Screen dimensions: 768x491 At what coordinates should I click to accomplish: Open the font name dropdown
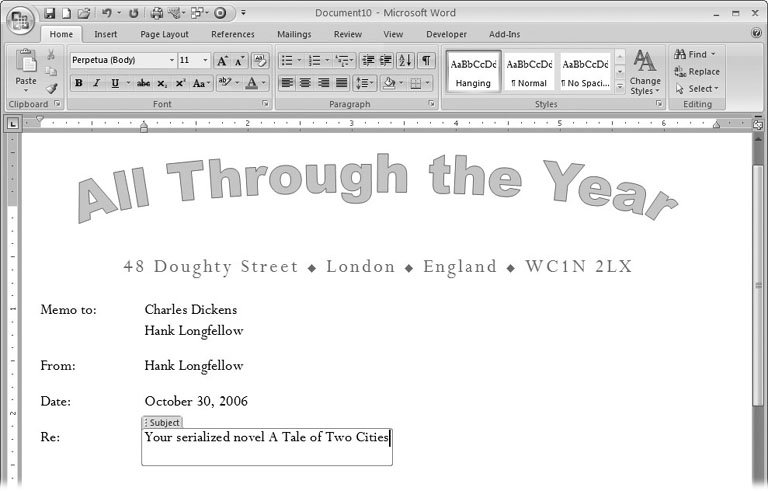point(171,60)
